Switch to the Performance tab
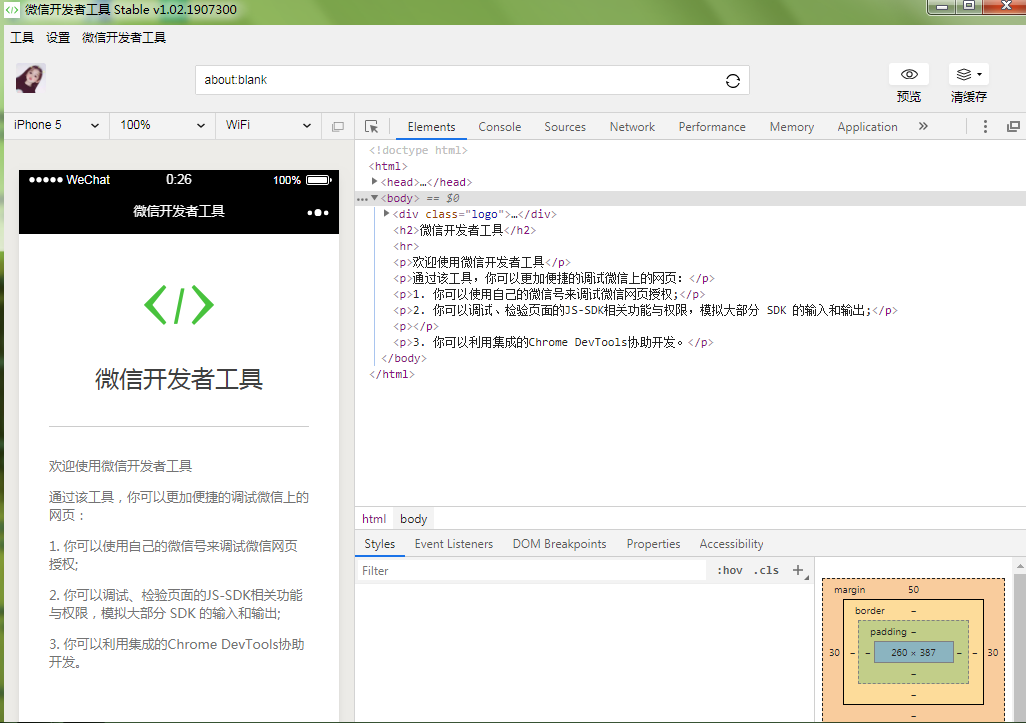 pos(712,127)
